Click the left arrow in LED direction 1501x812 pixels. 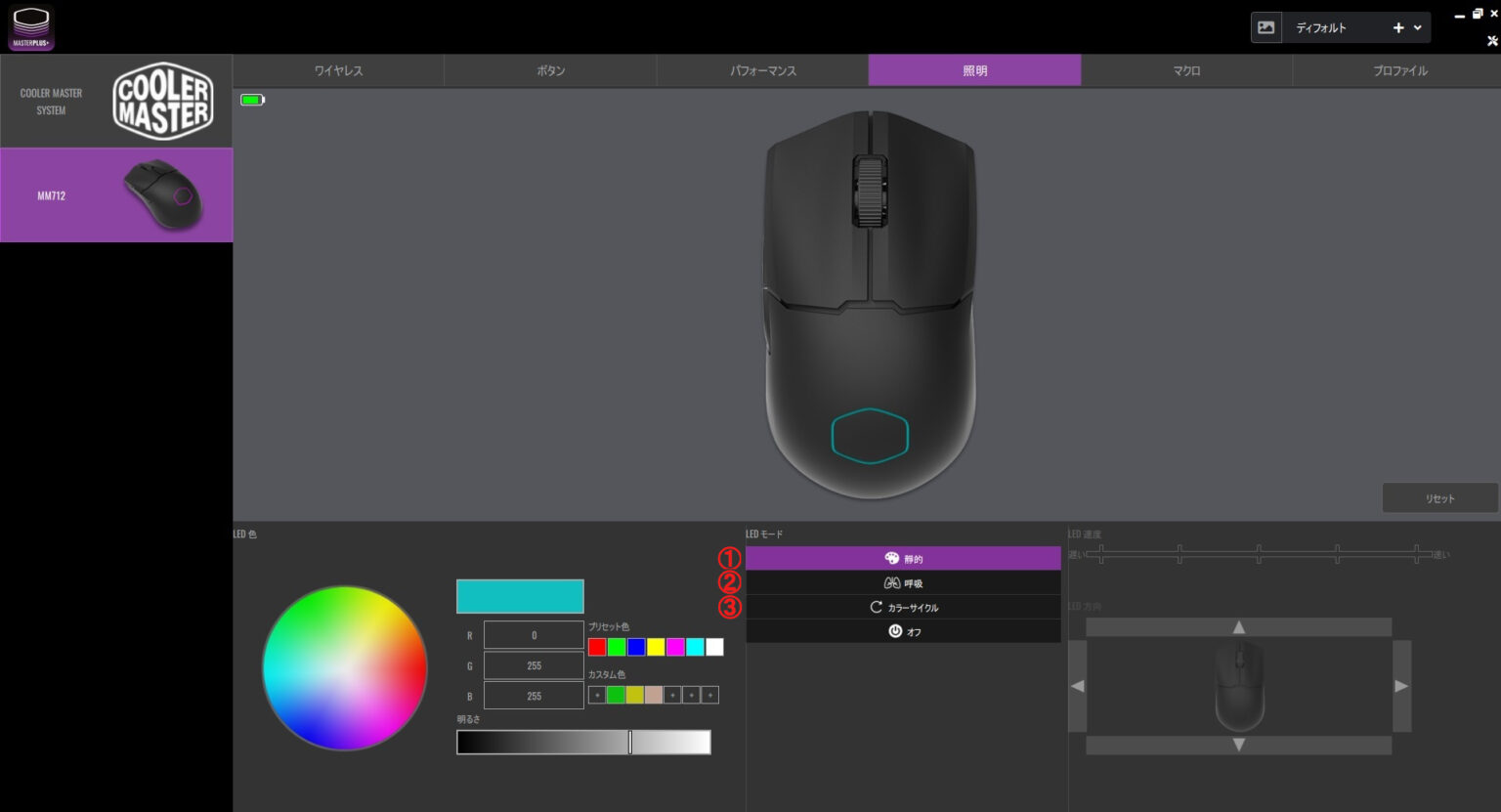(x=1077, y=686)
